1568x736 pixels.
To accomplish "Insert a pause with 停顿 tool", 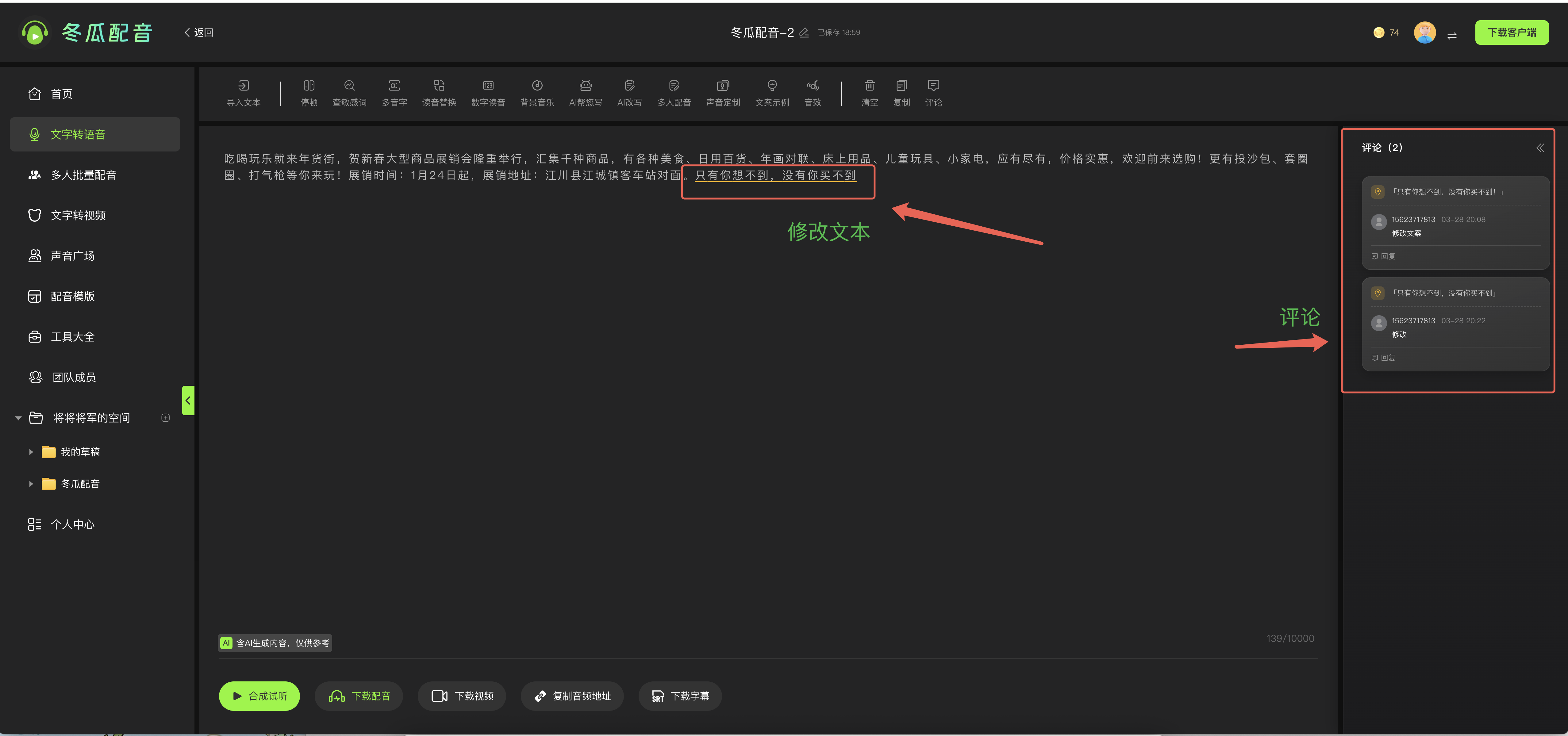I will click(309, 86).
